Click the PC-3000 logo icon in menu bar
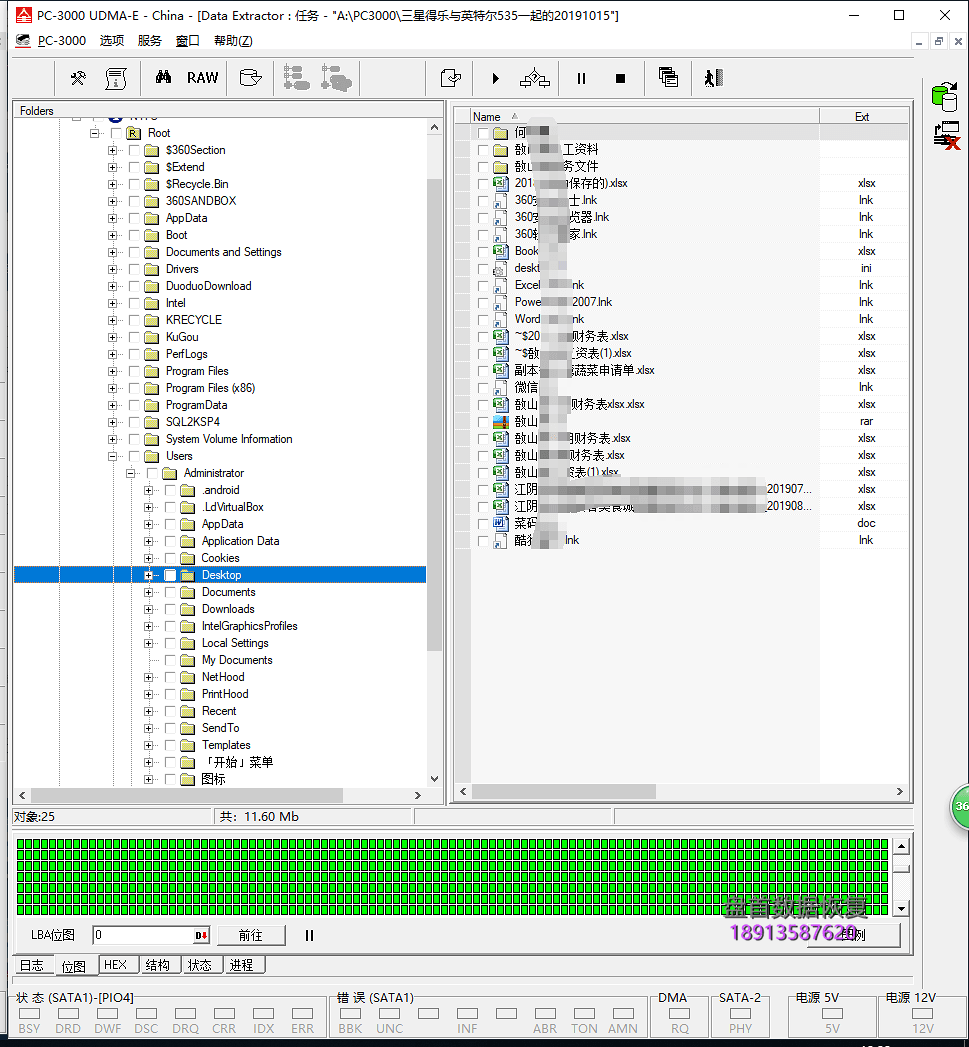969x1047 pixels. (23, 41)
